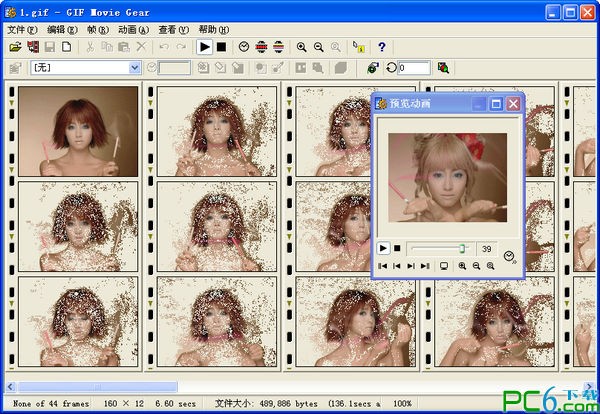Click the loop count field showing 0

tap(414, 68)
